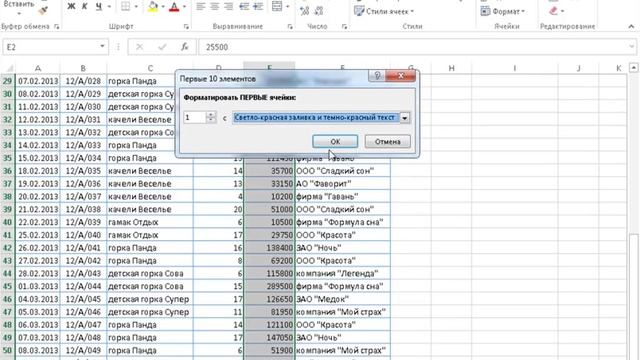640x360 pixels.
Task: Toggle italic formatting (К)
Action: coord(84,7)
